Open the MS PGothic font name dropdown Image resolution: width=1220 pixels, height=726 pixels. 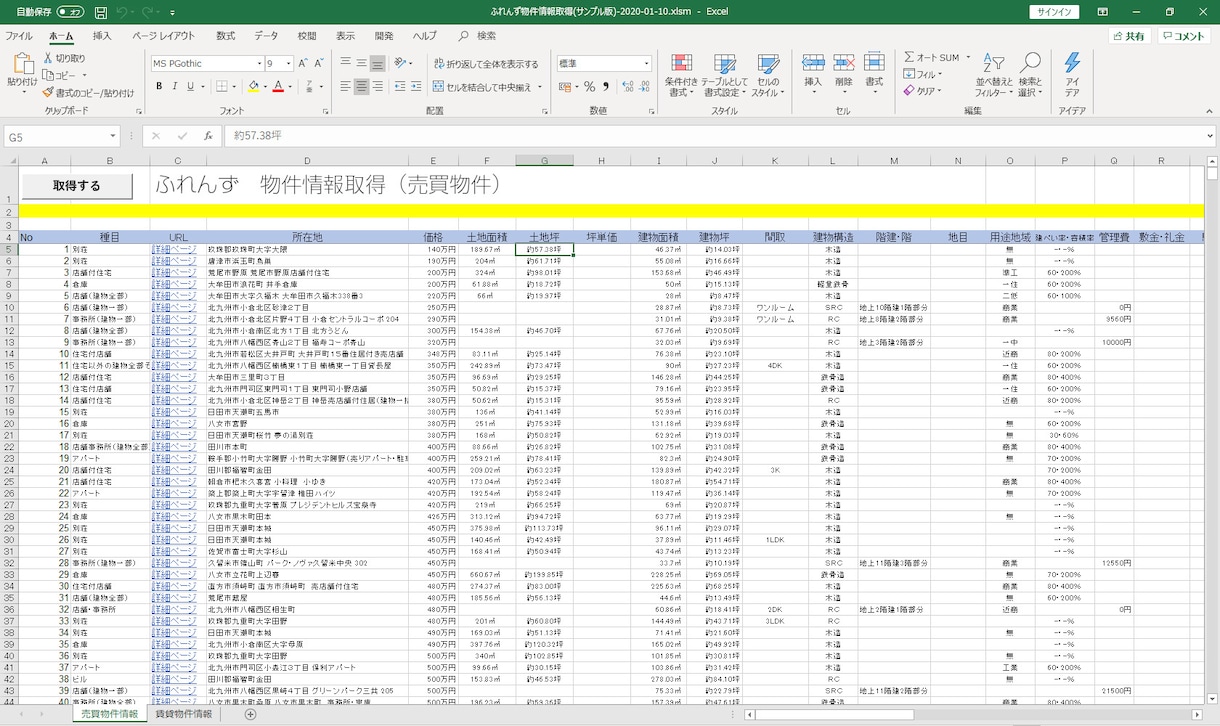tap(257, 63)
